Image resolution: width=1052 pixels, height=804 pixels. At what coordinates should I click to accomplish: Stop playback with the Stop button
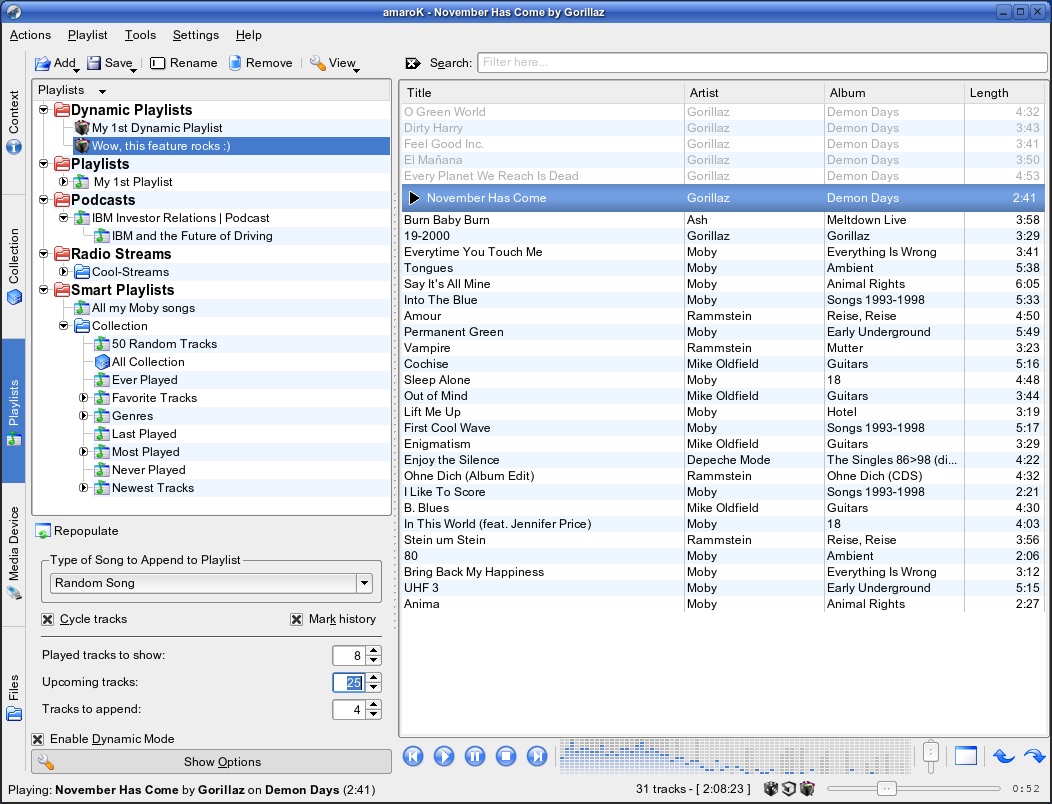506,756
